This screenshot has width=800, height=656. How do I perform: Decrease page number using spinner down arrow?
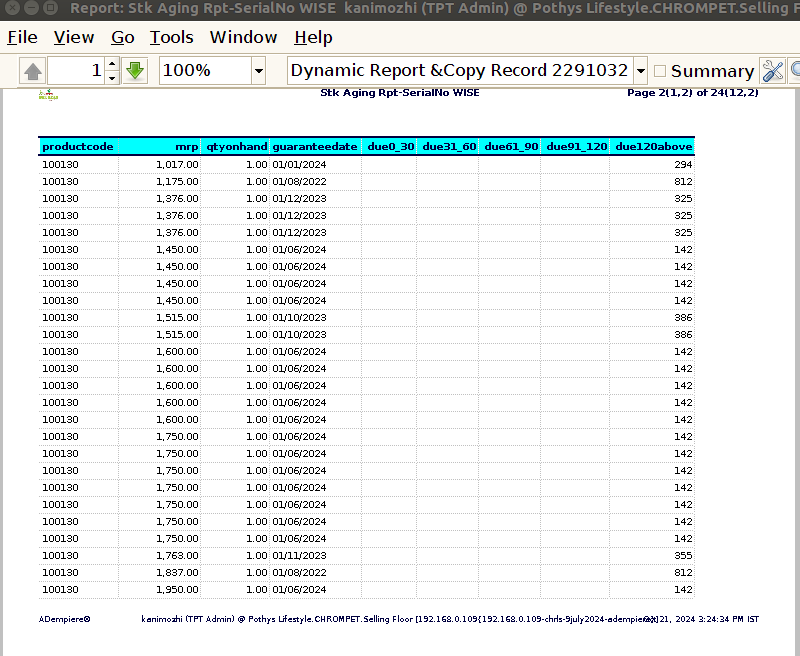(112, 77)
